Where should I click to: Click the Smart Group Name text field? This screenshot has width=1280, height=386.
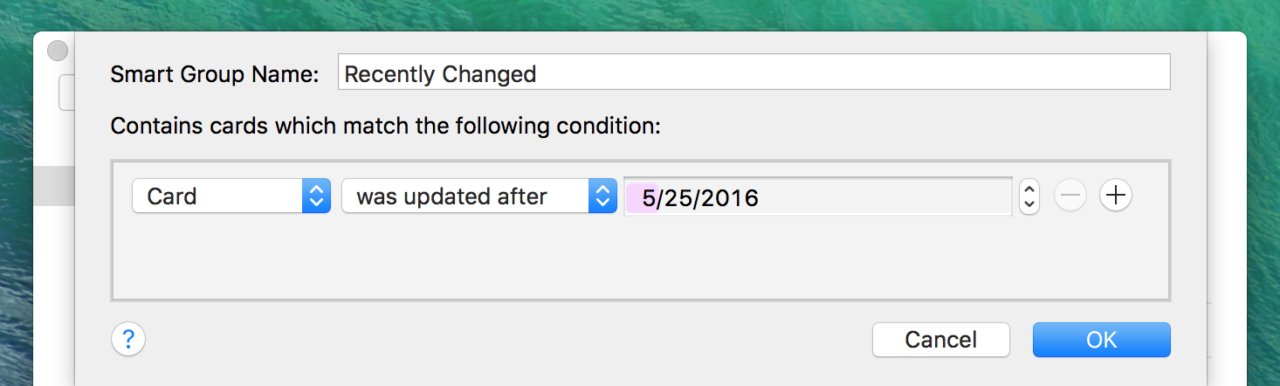(x=754, y=73)
